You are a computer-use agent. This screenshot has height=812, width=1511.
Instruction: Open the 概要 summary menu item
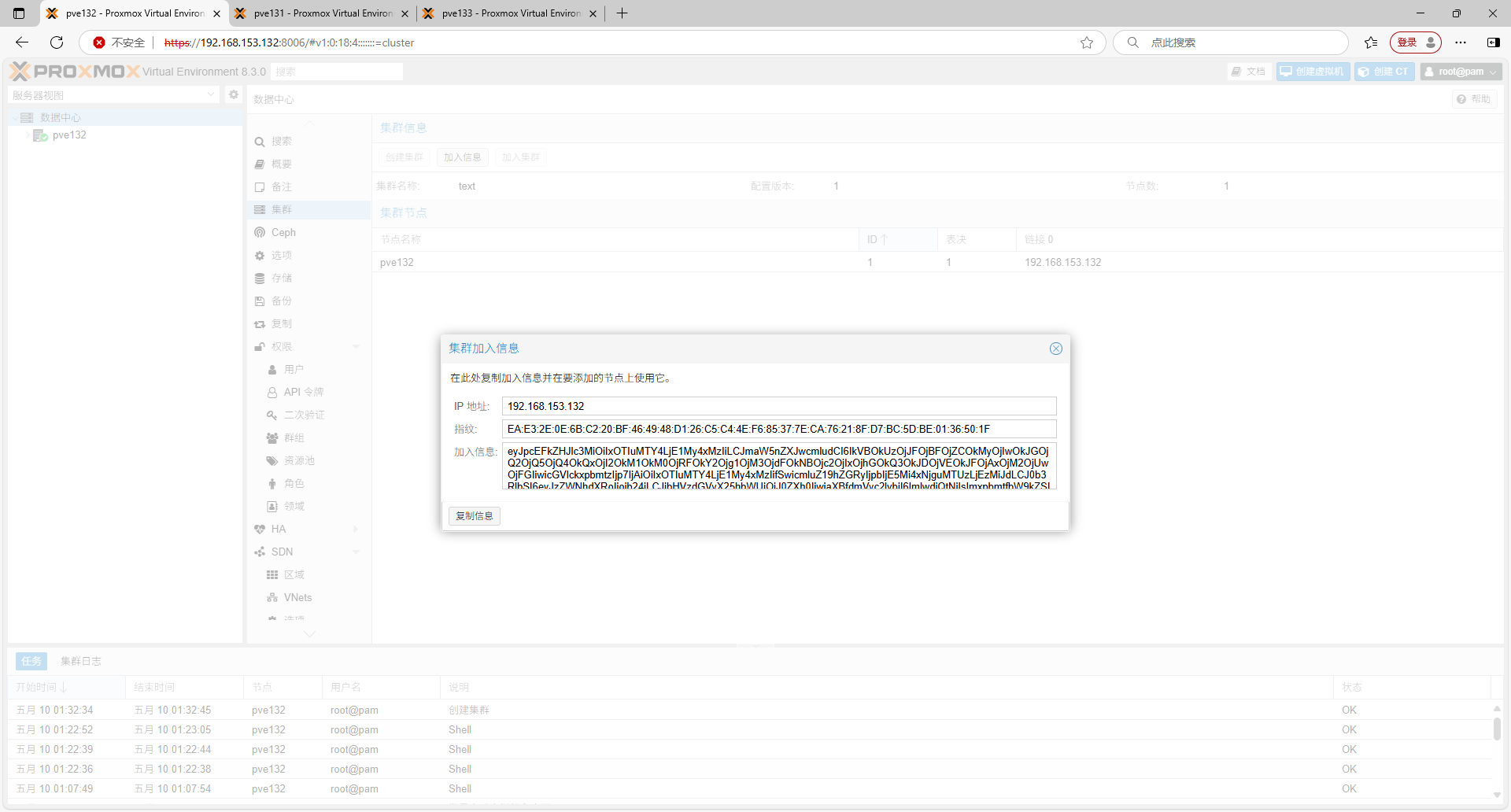308,164
